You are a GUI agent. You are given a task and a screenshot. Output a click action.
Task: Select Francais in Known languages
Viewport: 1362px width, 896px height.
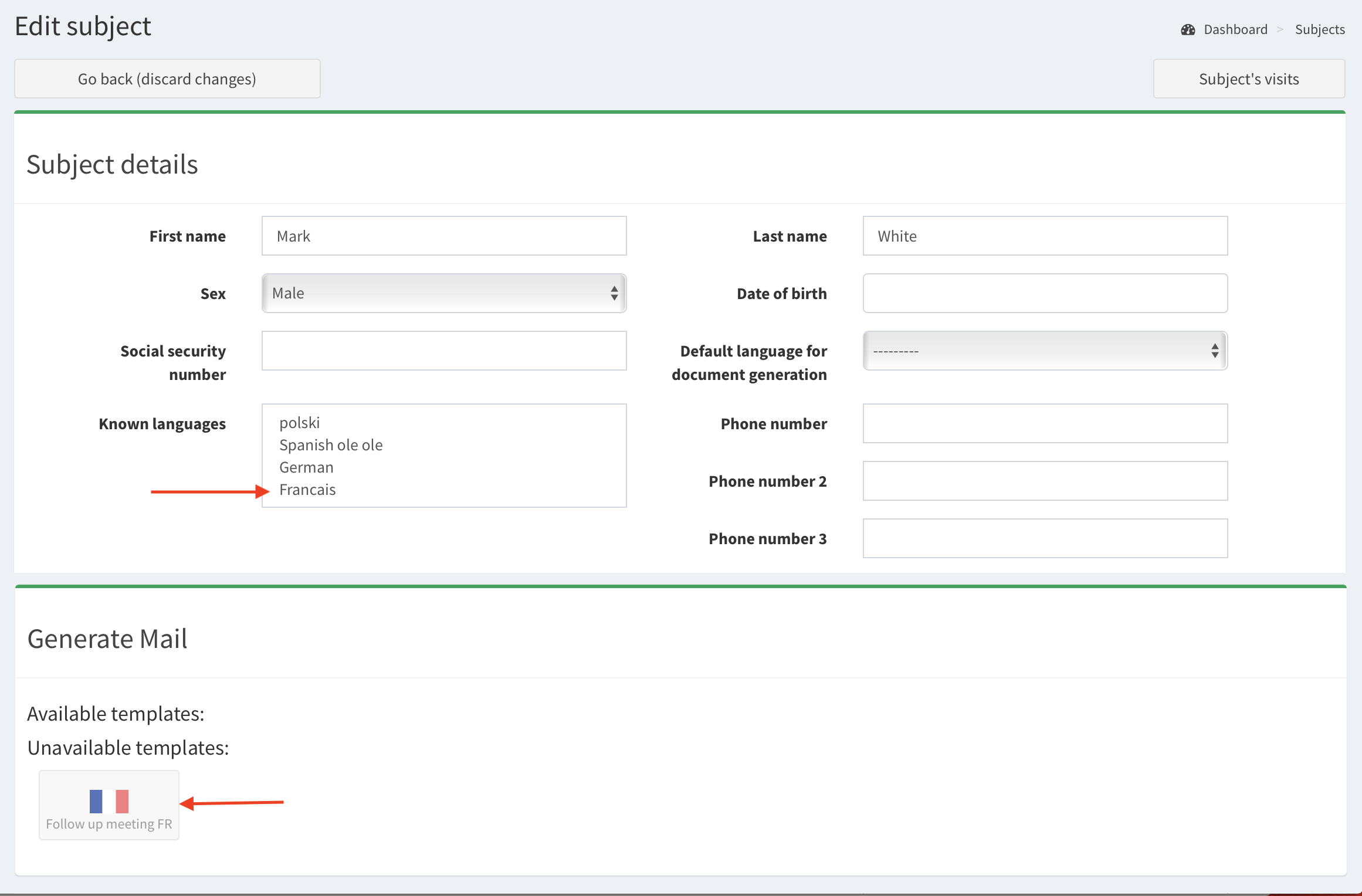click(307, 490)
